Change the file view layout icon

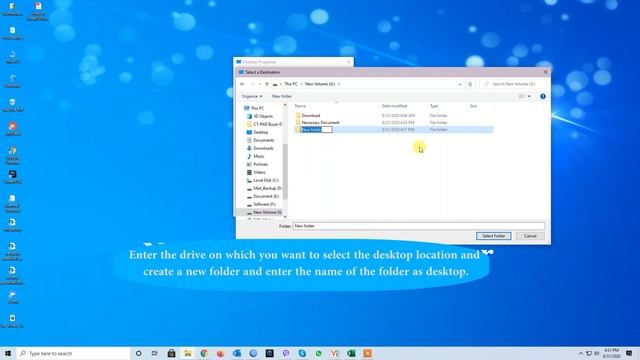[x=522, y=96]
